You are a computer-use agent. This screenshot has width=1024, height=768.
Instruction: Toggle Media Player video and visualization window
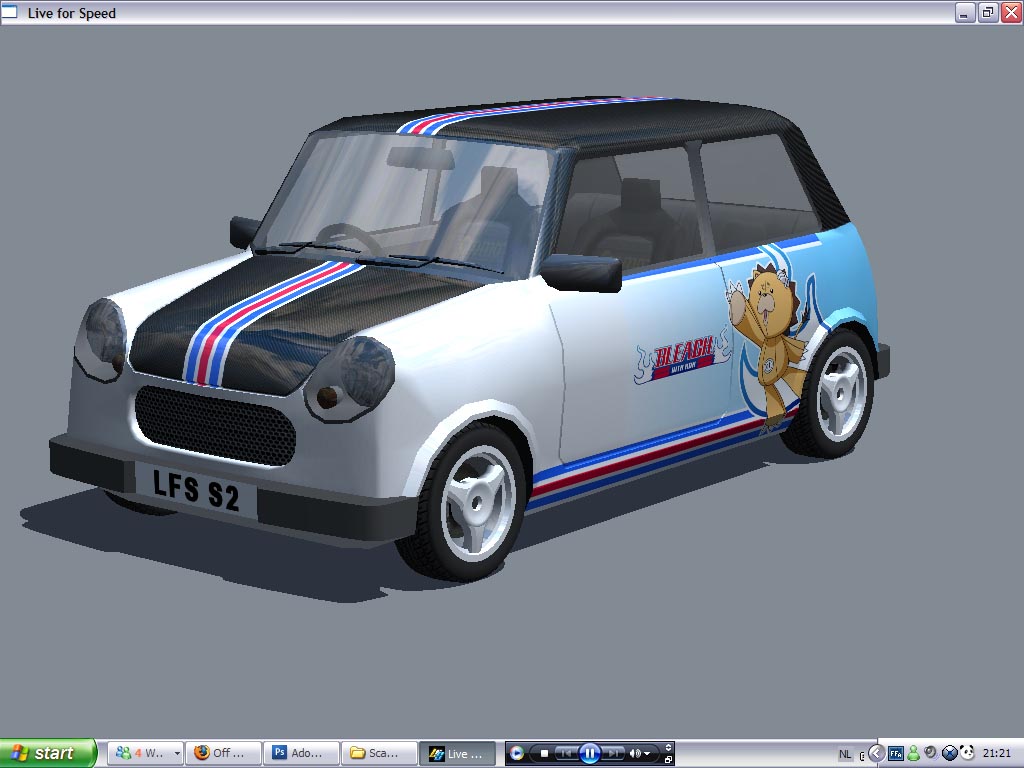pyautogui.click(x=668, y=747)
